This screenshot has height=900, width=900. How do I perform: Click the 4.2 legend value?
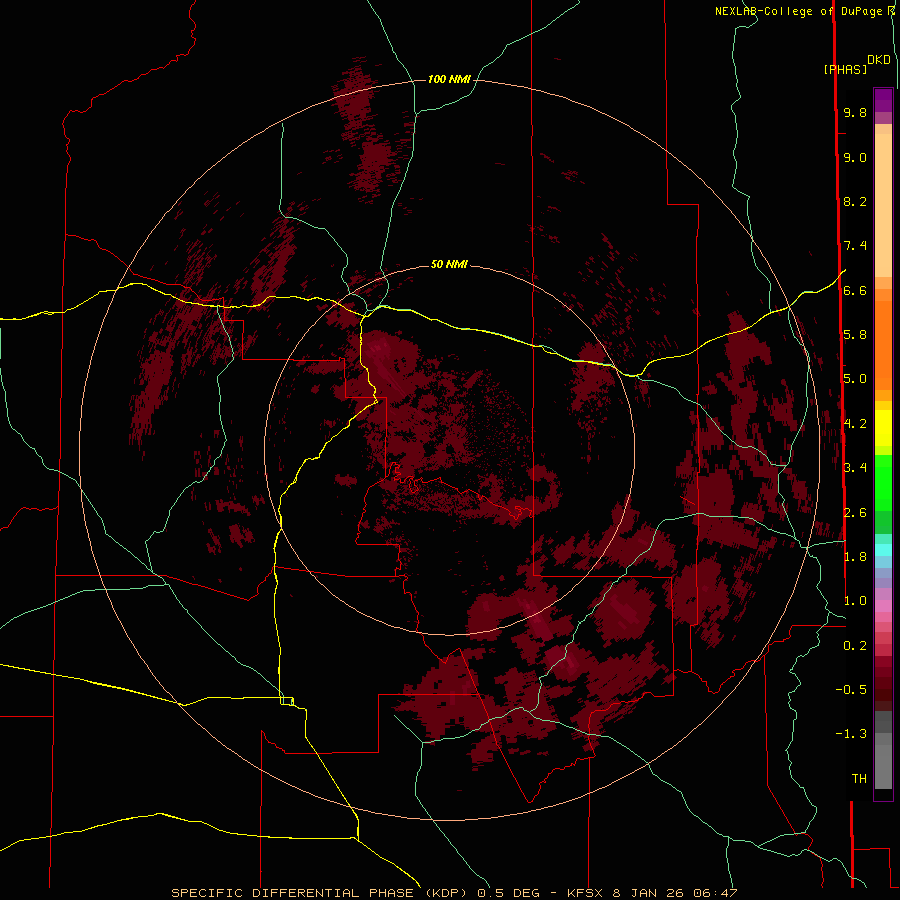855,424
